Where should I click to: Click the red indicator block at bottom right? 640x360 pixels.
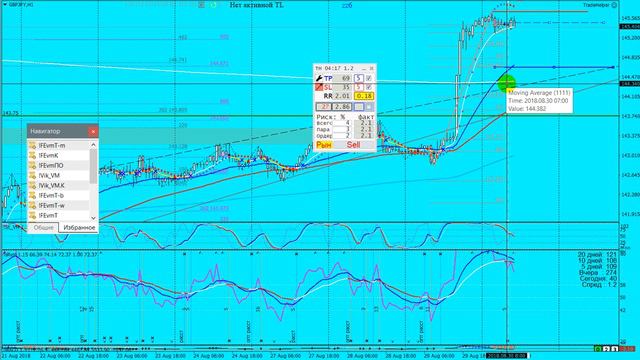click(x=627, y=349)
